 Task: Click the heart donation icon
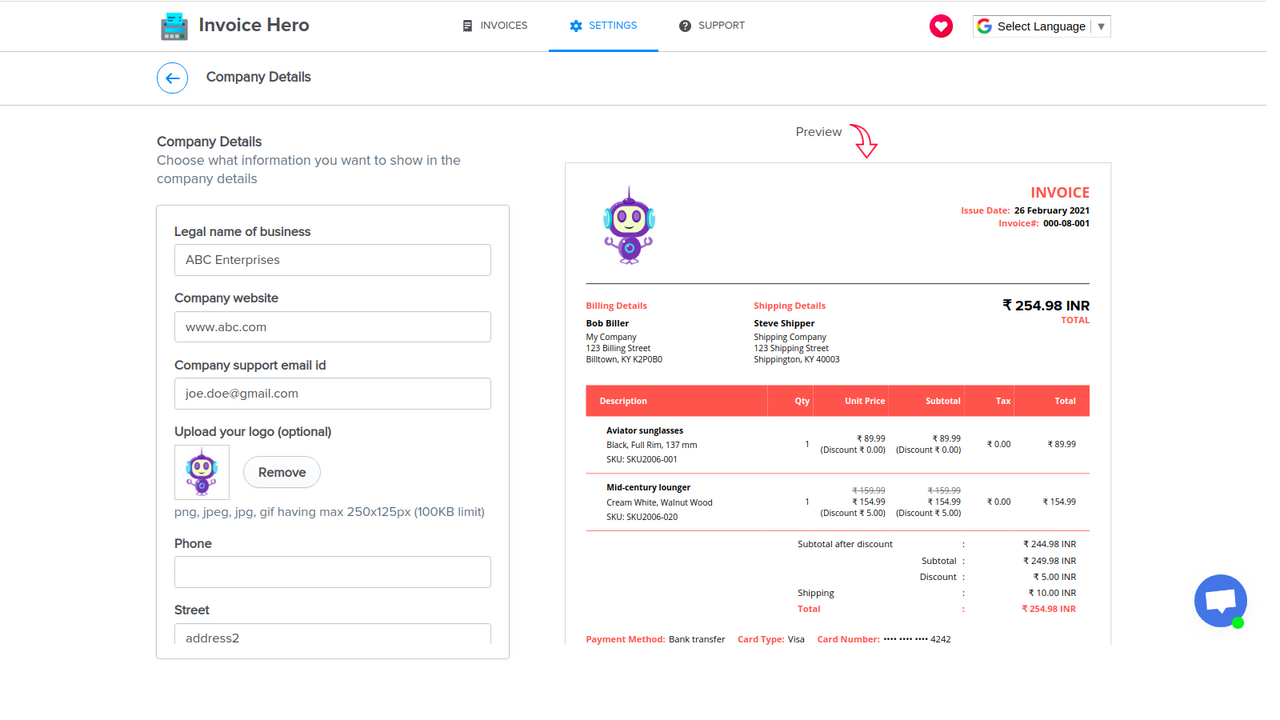tap(940, 25)
